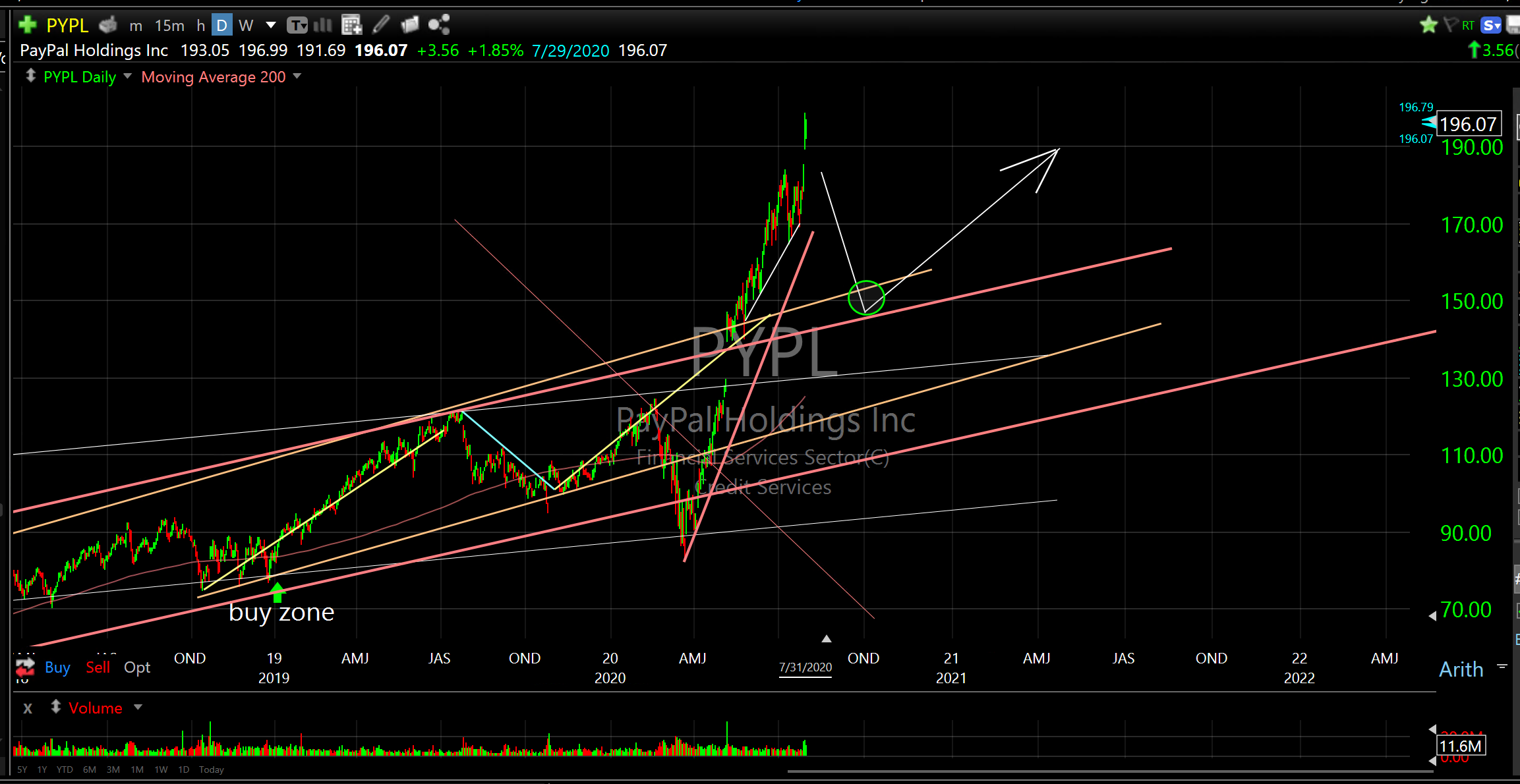Image resolution: width=1520 pixels, height=784 pixels.
Task: Select the 15m timeframe
Action: click(169, 25)
